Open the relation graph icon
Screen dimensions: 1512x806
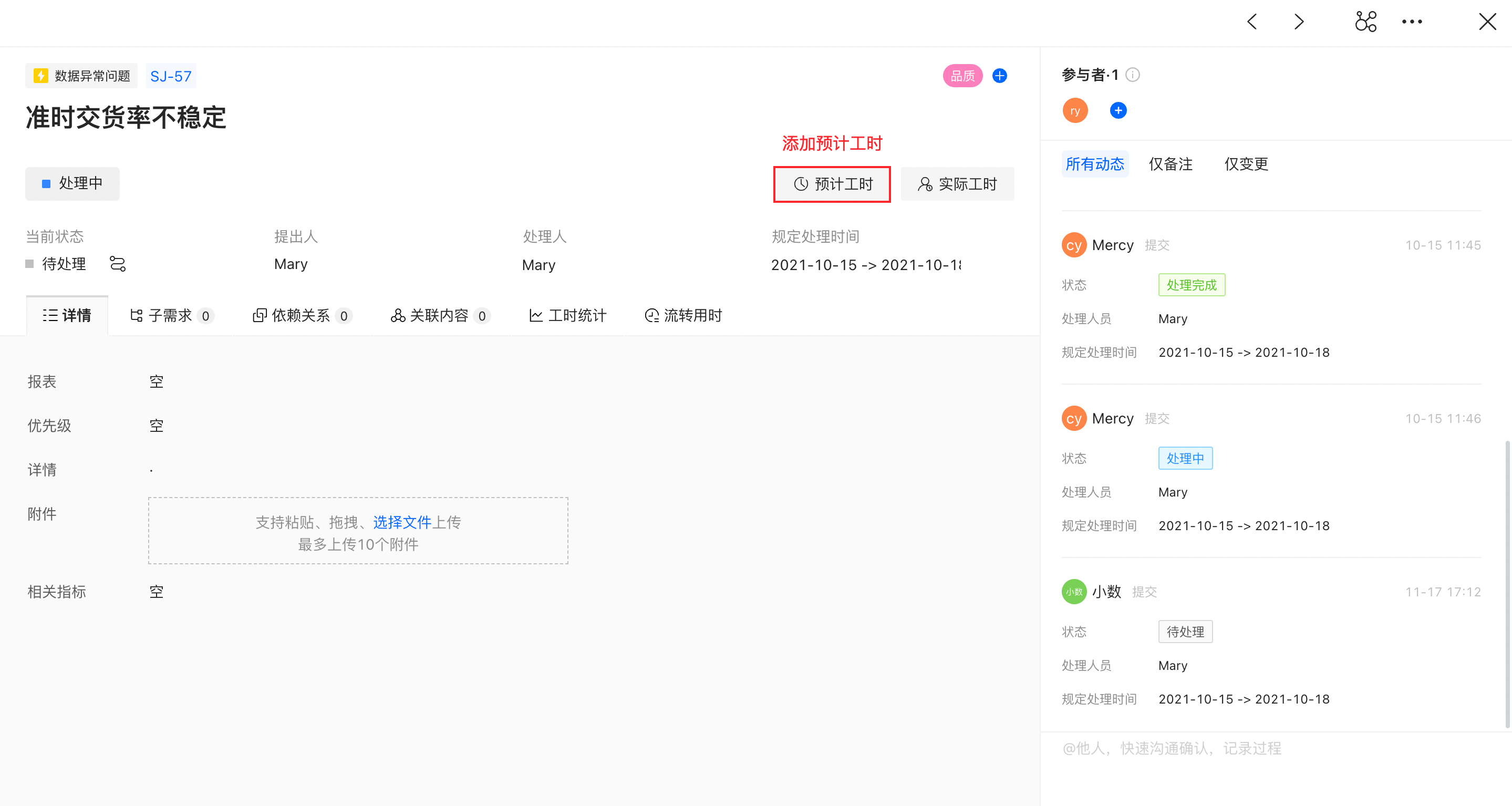pos(1365,22)
